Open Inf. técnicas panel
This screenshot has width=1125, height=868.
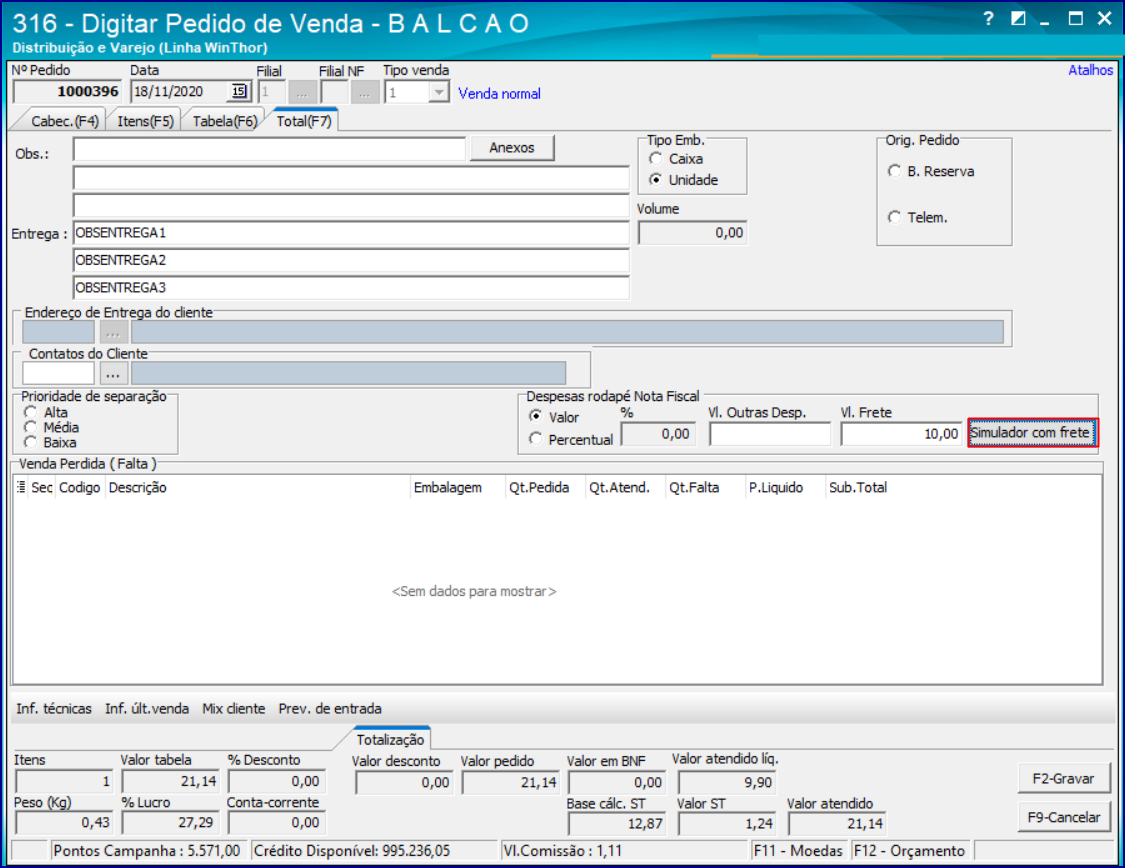54,709
